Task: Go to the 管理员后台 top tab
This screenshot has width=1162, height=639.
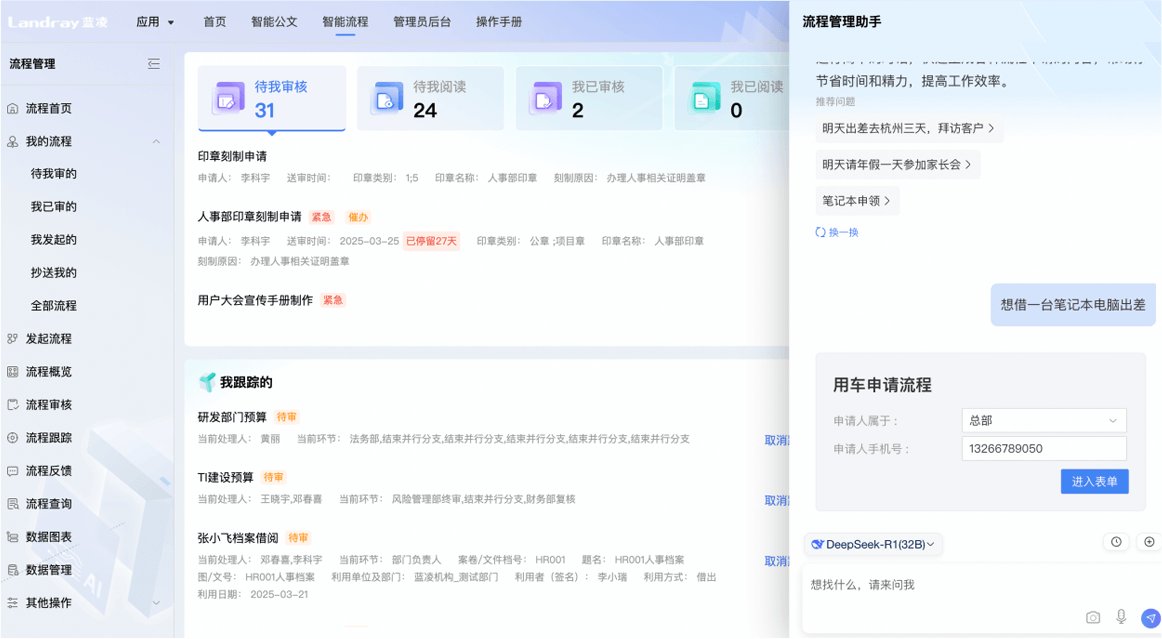Action: pyautogui.click(x=421, y=22)
